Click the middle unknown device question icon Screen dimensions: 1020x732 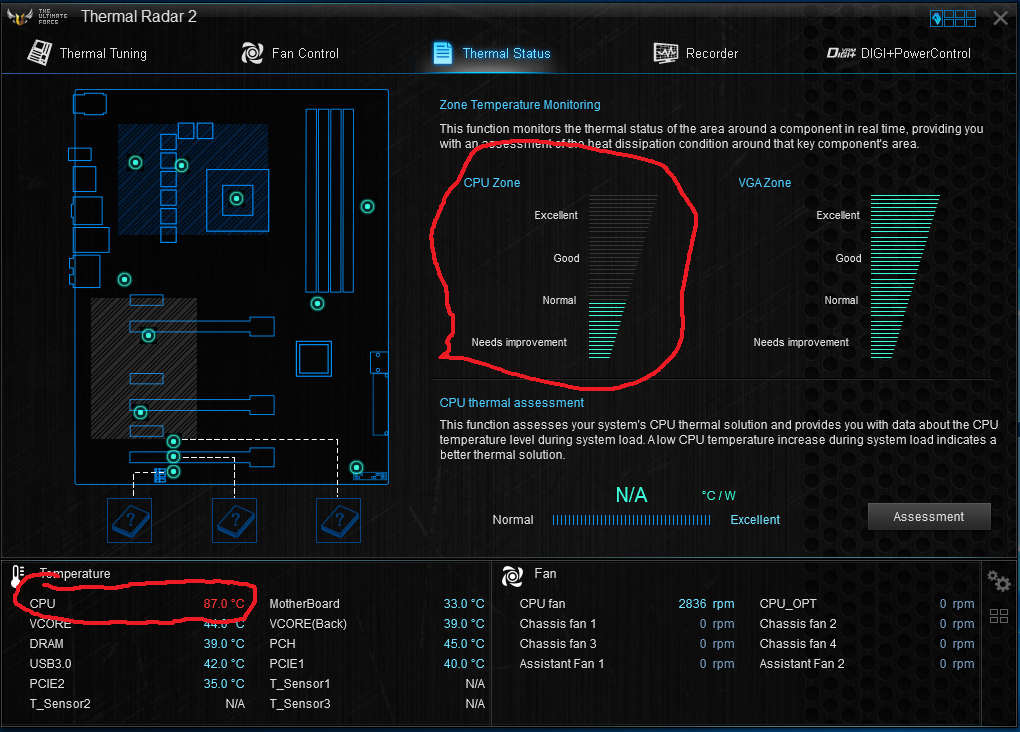tap(234, 521)
